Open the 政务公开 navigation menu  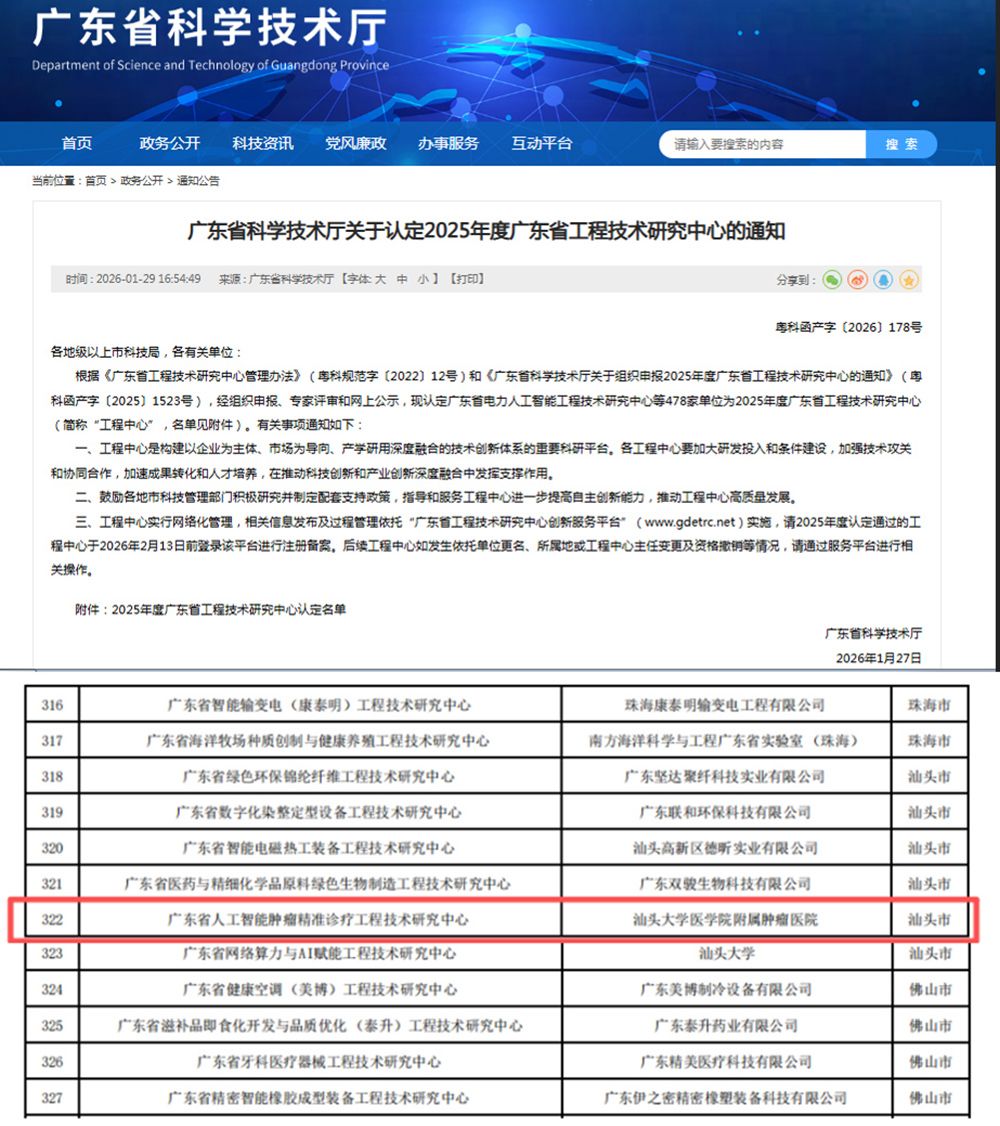tap(170, 144)
